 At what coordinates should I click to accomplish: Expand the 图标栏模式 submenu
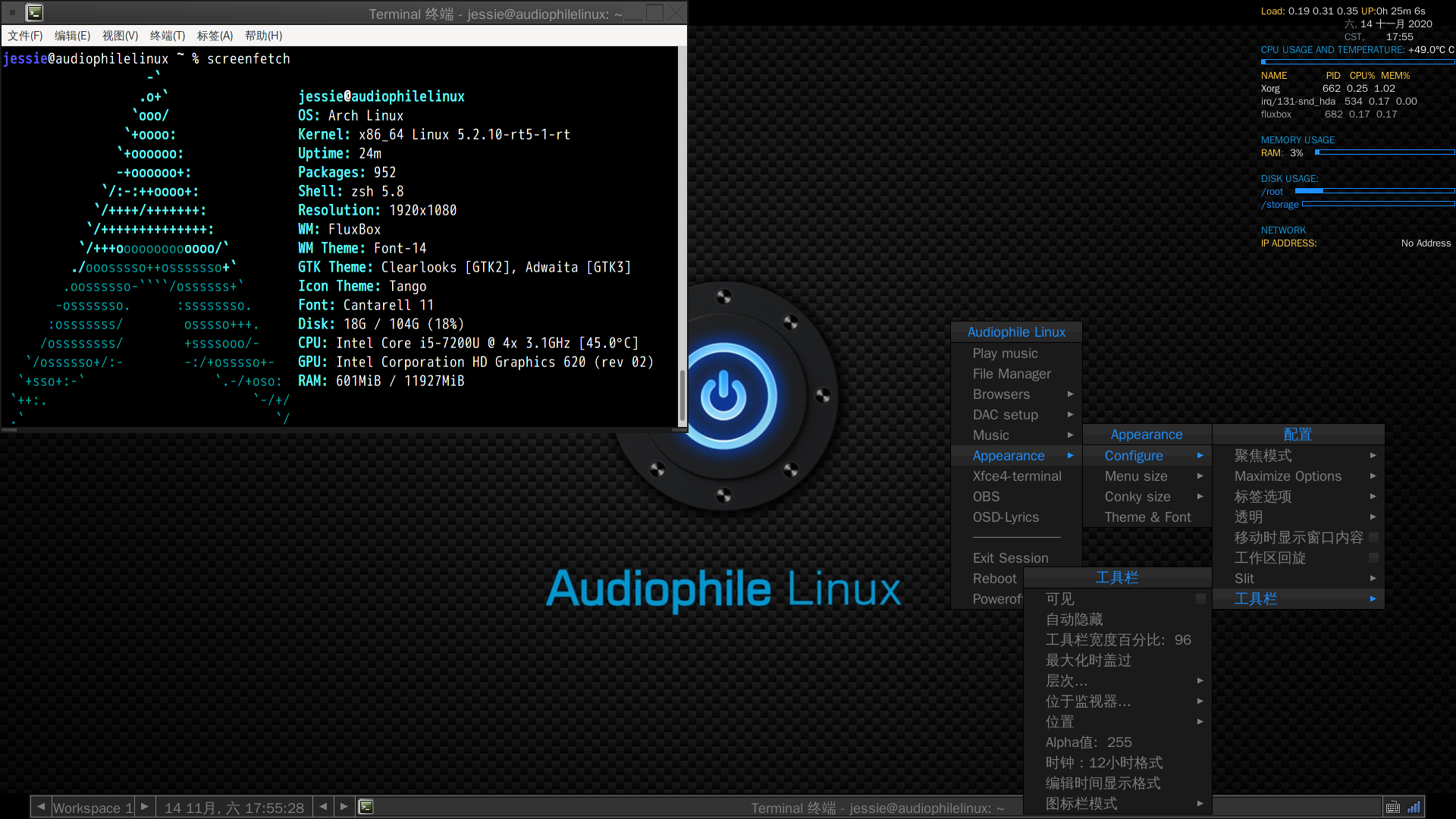tap(1117, 804)
